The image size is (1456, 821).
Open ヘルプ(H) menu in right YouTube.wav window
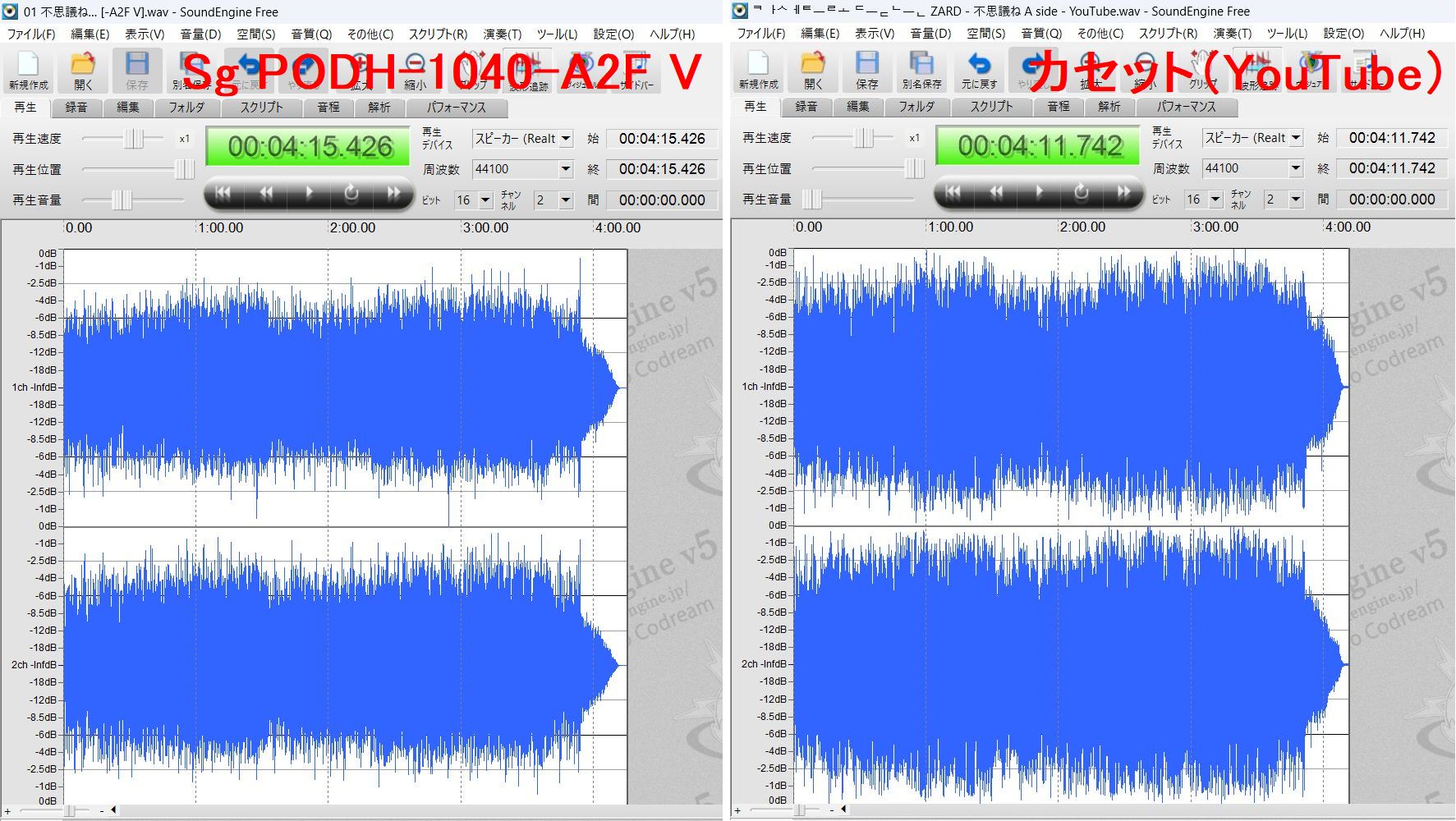[1402, 34]
